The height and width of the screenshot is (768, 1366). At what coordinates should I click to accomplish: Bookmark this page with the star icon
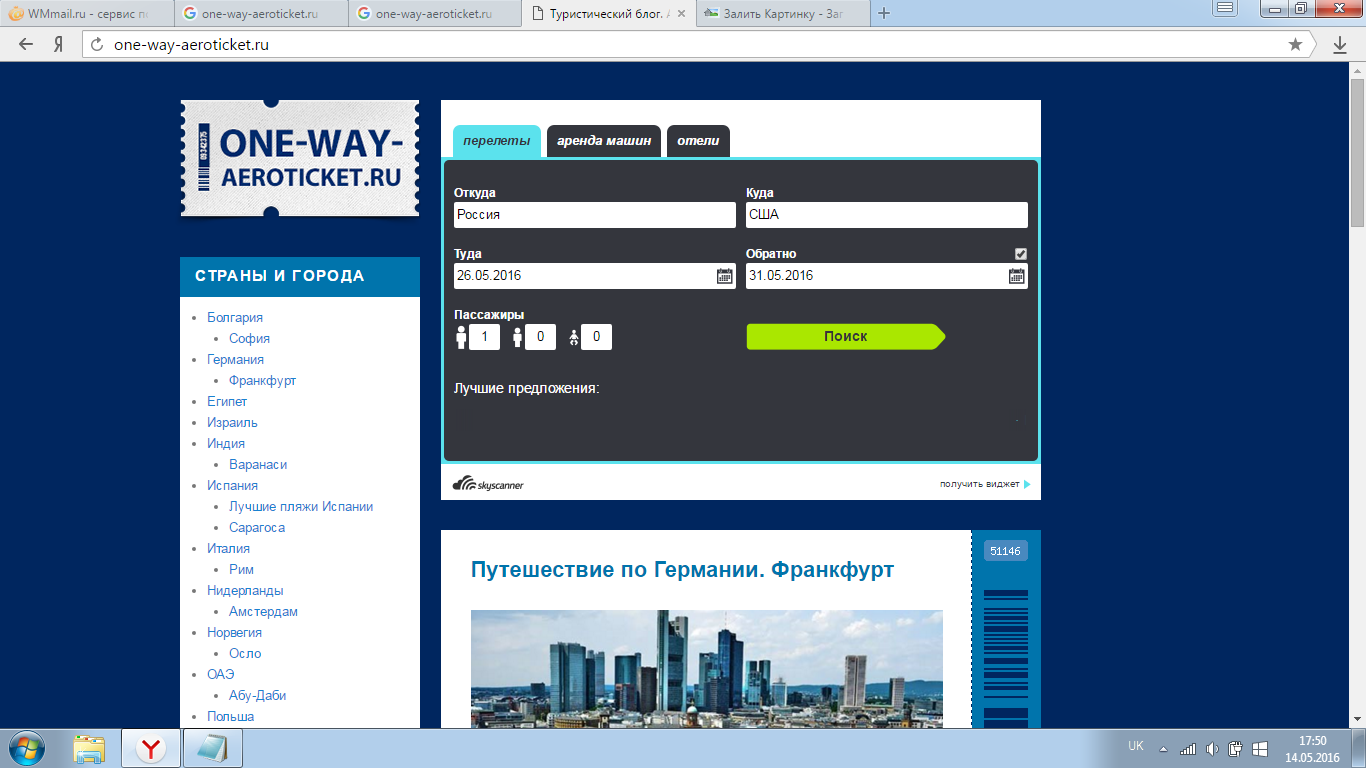click(x=1295, y=44)
